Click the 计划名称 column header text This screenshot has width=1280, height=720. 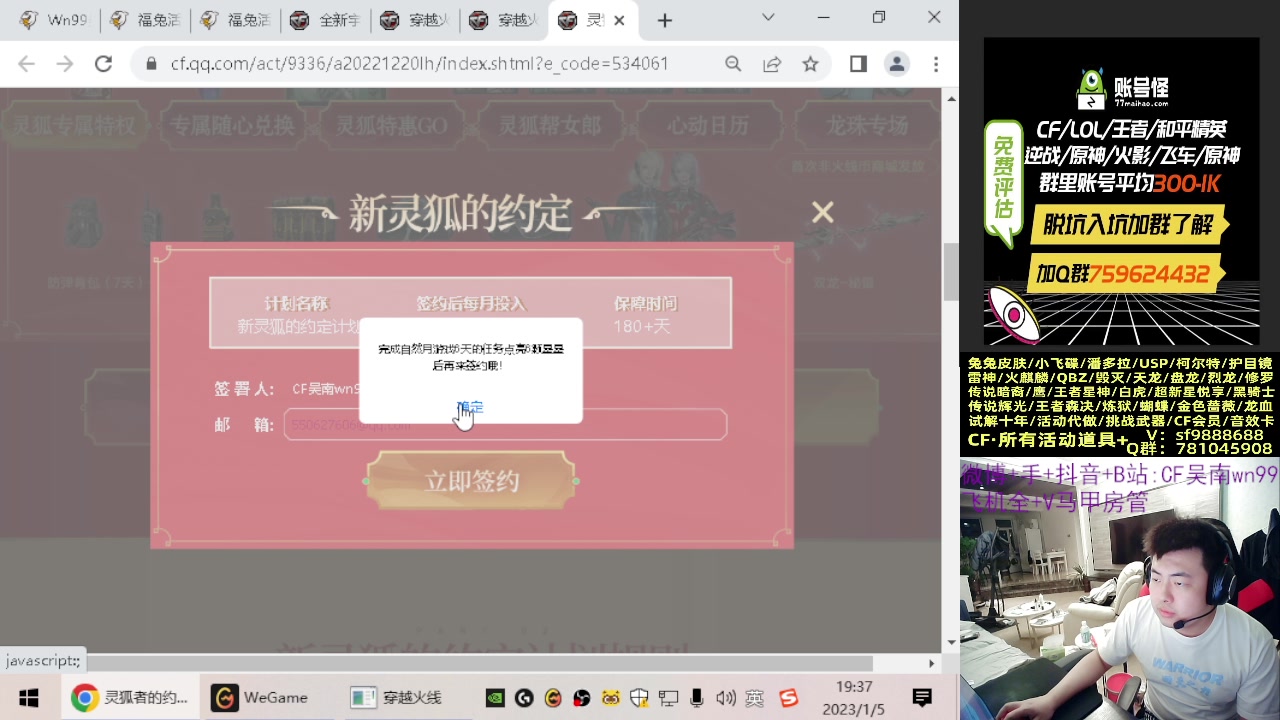click(x=296, y=303)
